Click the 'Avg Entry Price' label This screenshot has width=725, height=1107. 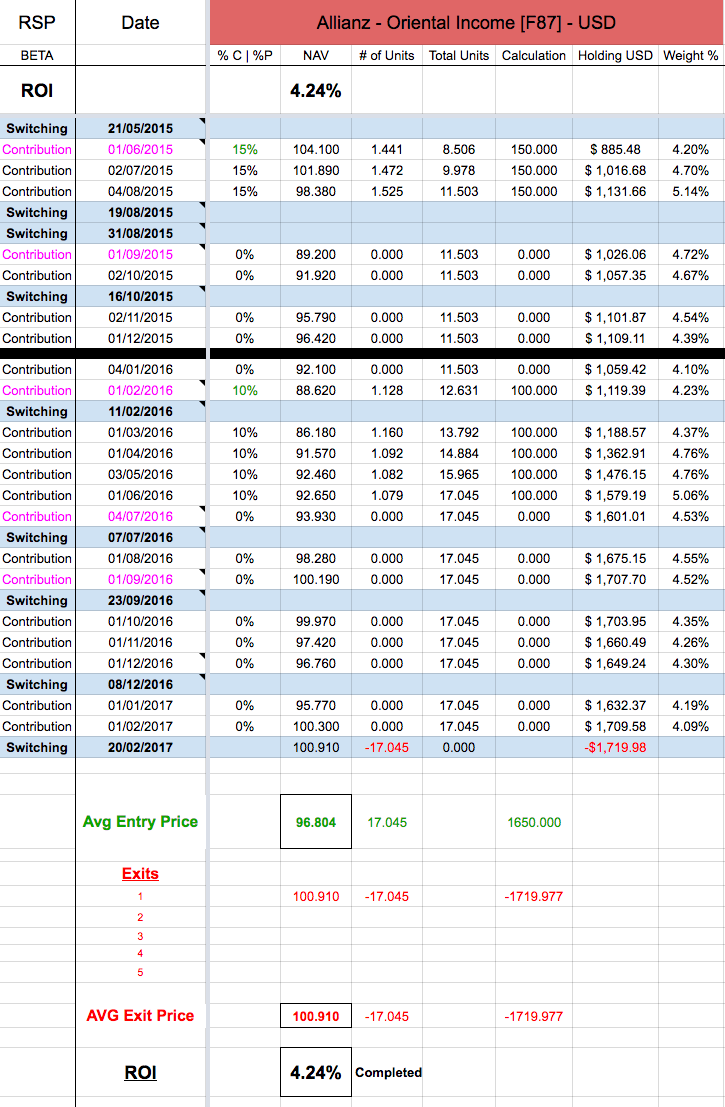coord(140,822)
